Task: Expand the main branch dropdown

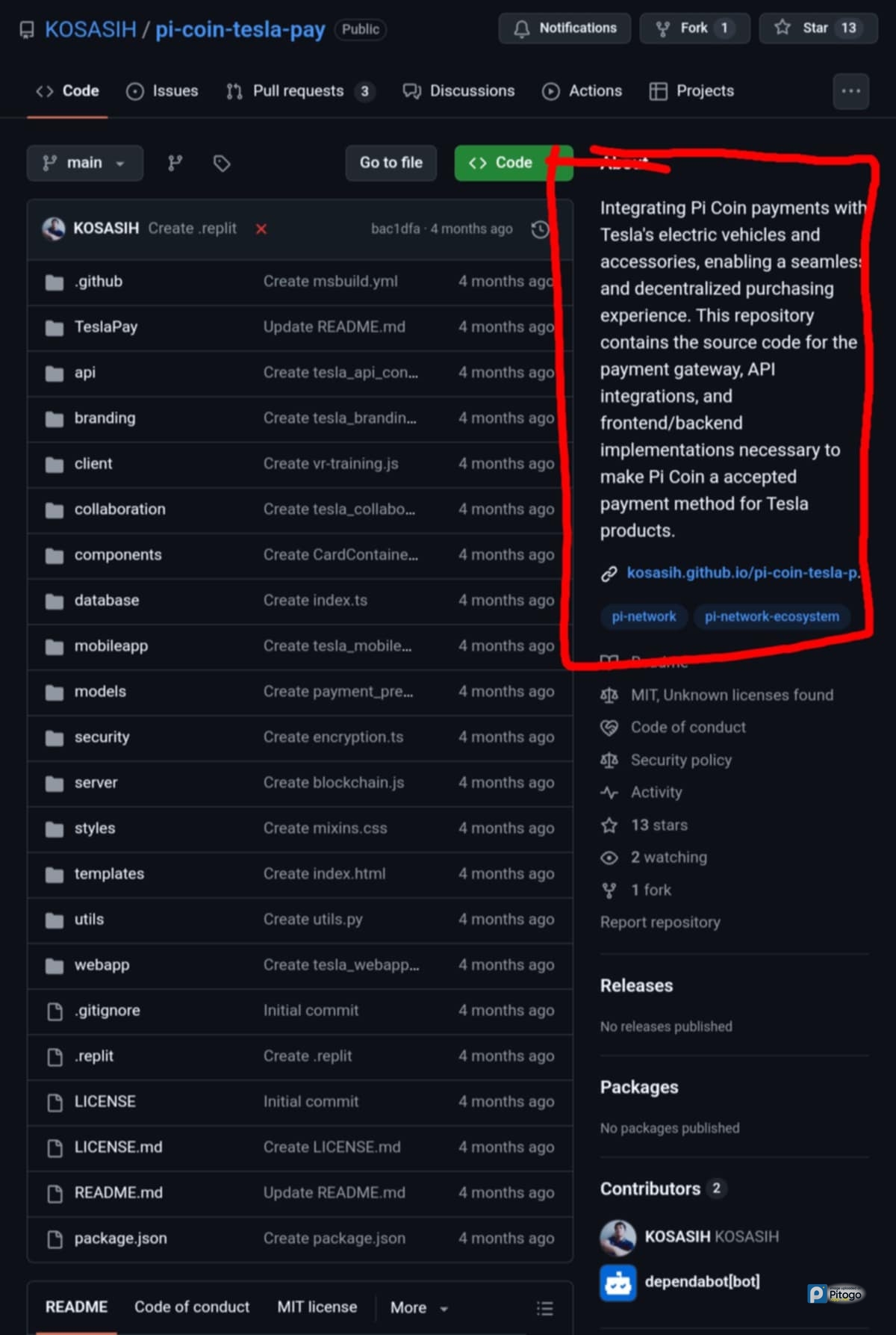Action: pos(84,163)
